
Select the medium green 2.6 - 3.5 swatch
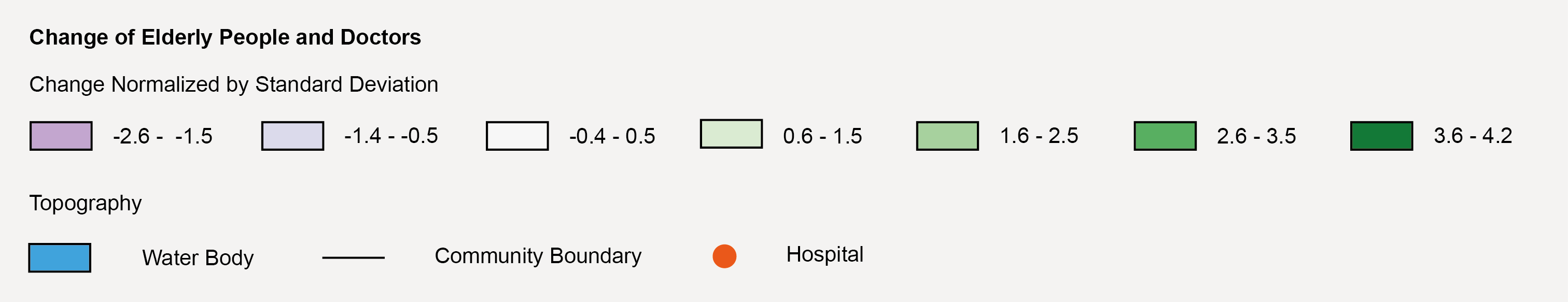[1165, 136]
